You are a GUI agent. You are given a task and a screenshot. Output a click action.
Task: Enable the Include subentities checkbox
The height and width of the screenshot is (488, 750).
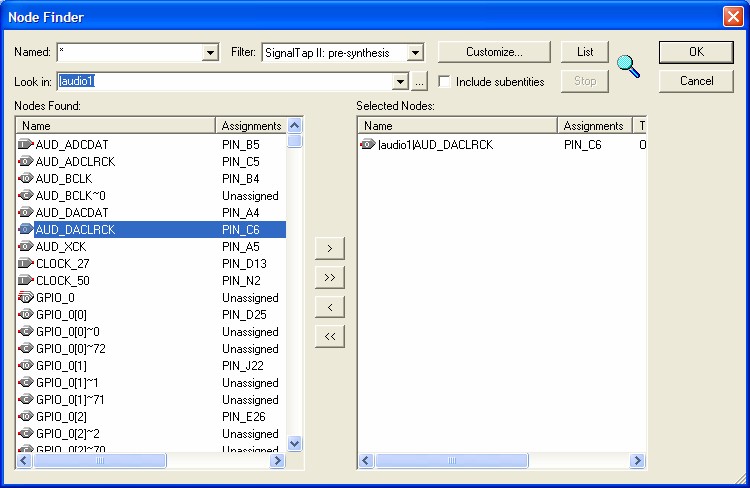point(444,82)
